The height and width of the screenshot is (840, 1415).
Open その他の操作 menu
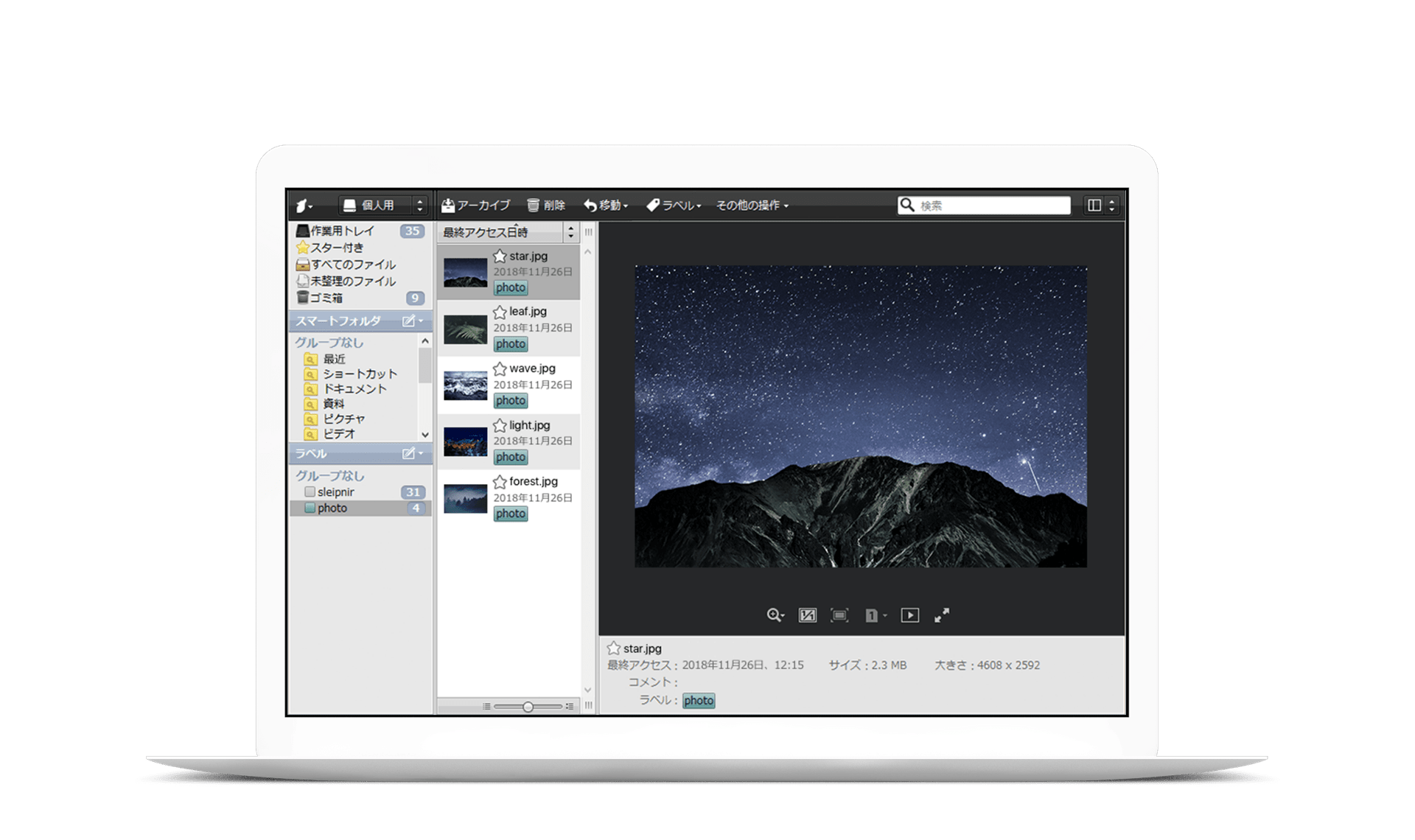tap(752, 206)
